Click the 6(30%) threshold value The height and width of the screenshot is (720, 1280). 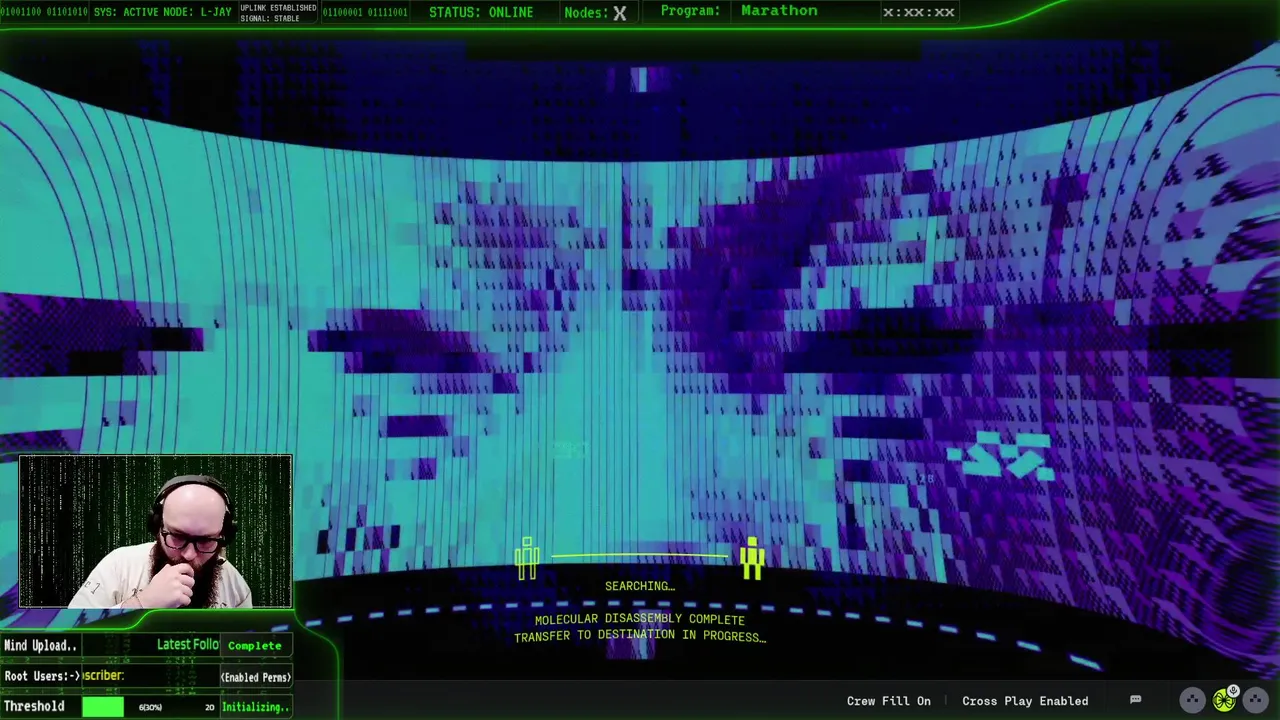(x=150, y=708)
